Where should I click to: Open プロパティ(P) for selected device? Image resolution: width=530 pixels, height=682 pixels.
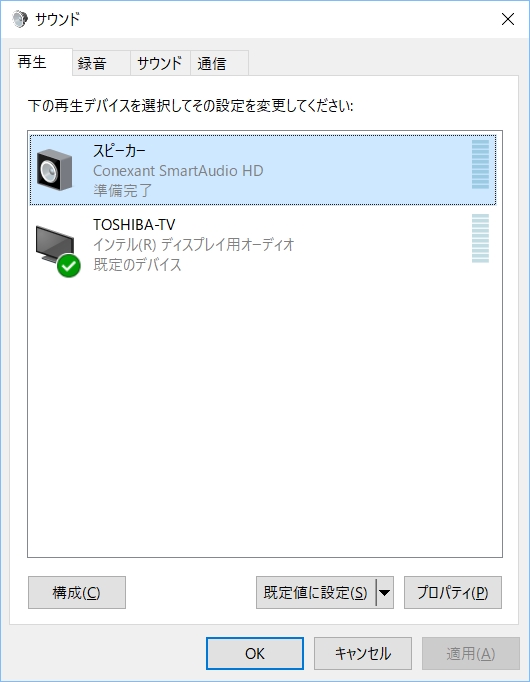tap(453, 592)
